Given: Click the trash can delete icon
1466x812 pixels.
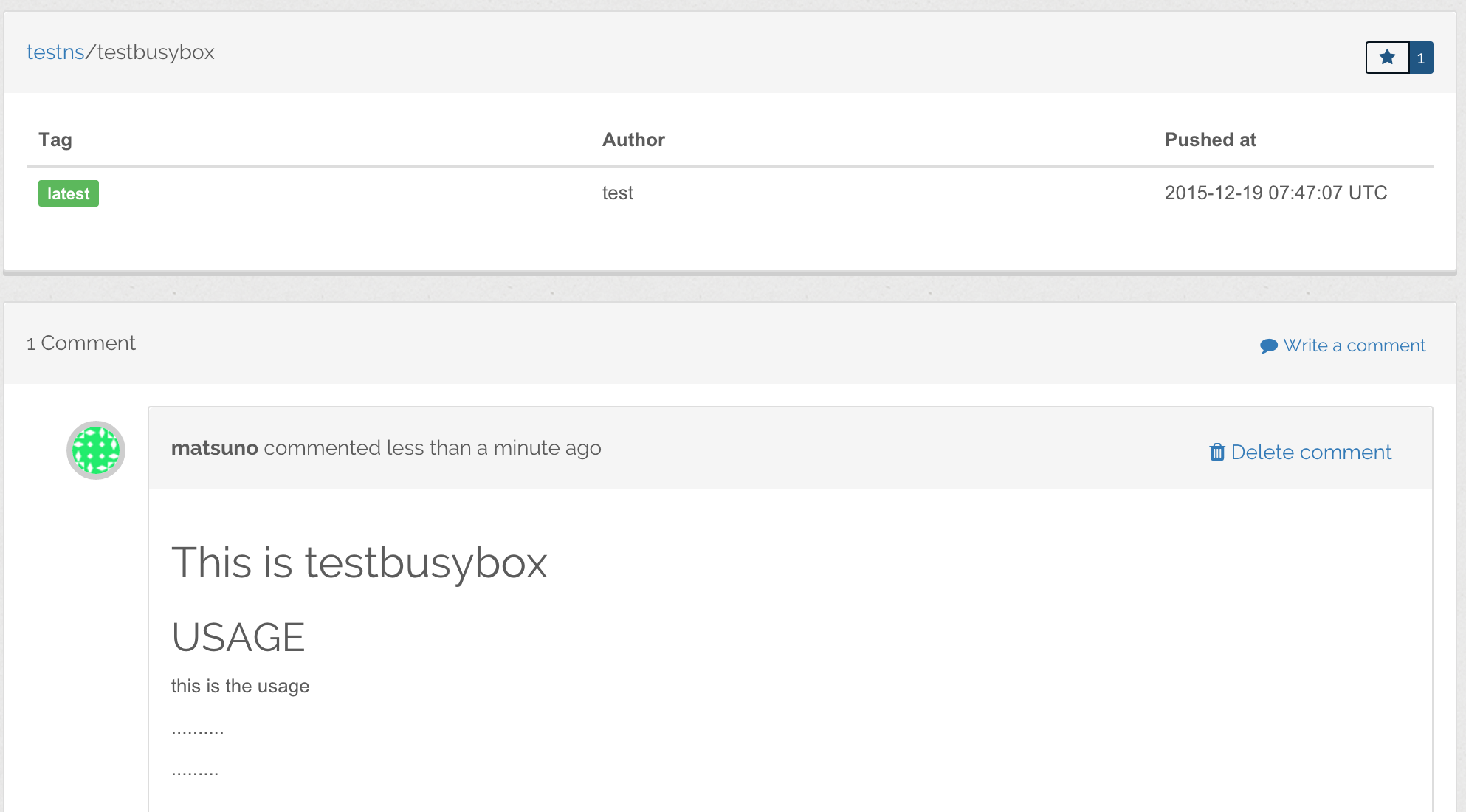Looking at the screenshot, I should click(1216, 452).
